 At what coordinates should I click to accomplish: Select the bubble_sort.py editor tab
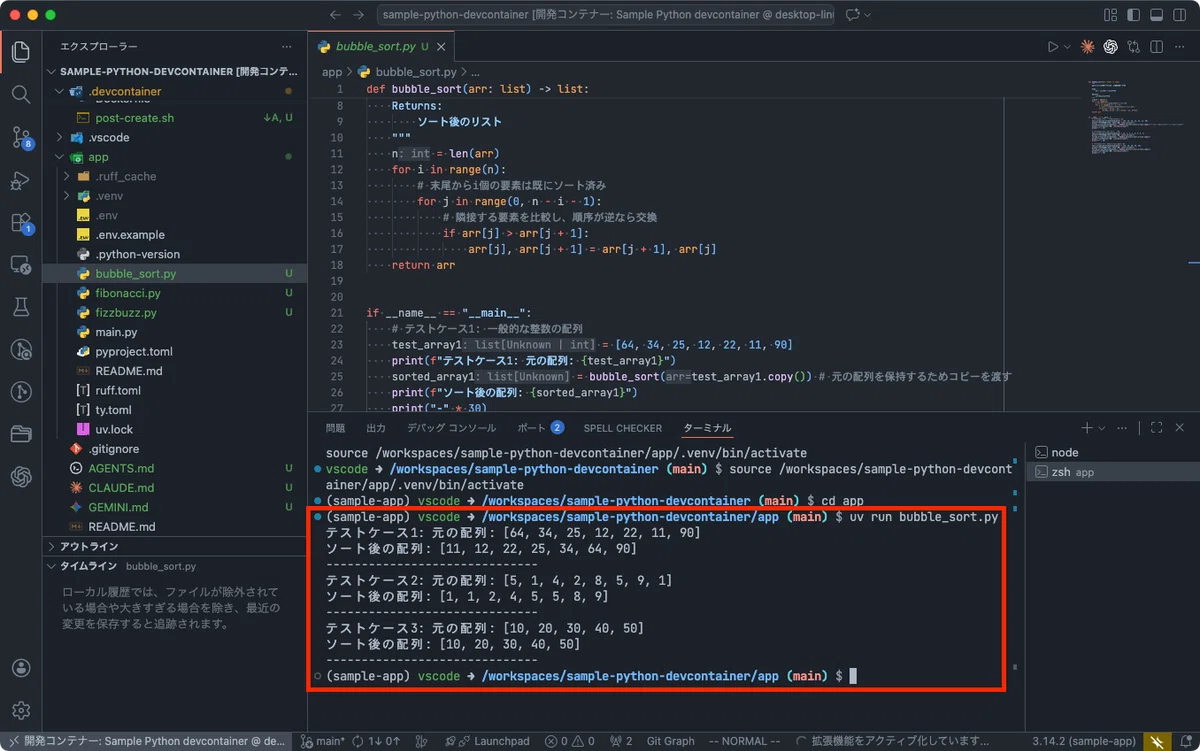(381, 47)
